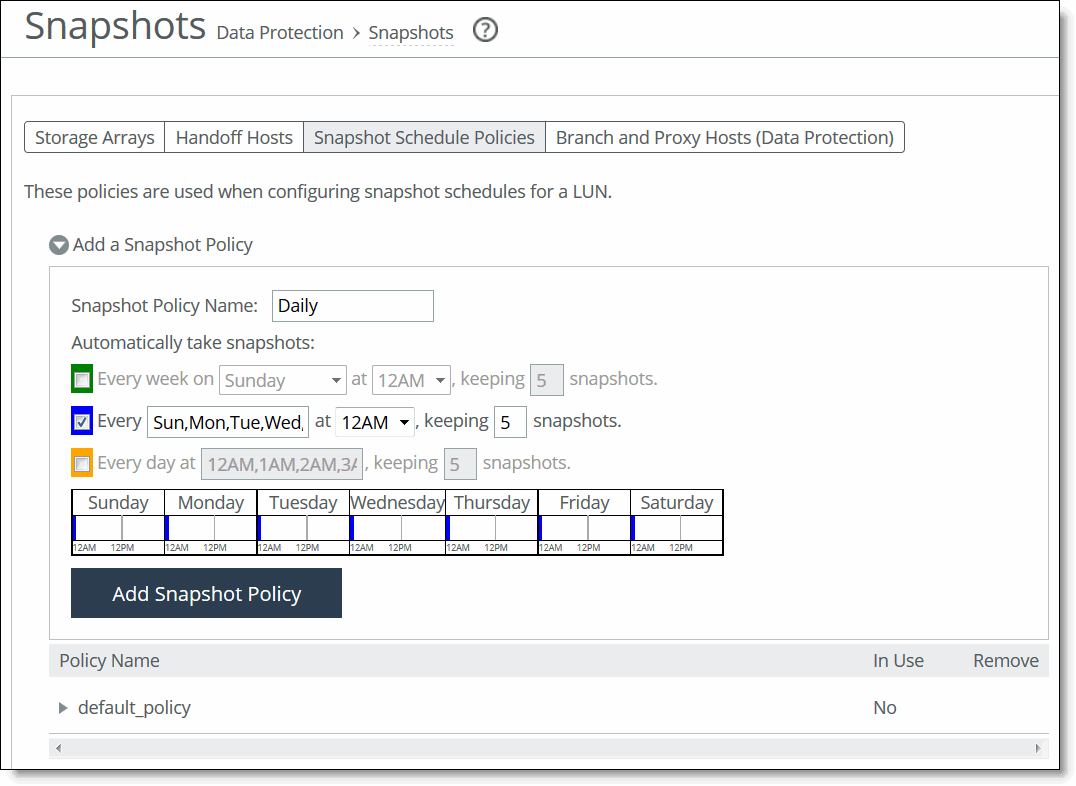Open the weekly snapshot day dropdown arrow
Image resolution: width=1076 pixels, height=786 pixels.
pos(336,380)
